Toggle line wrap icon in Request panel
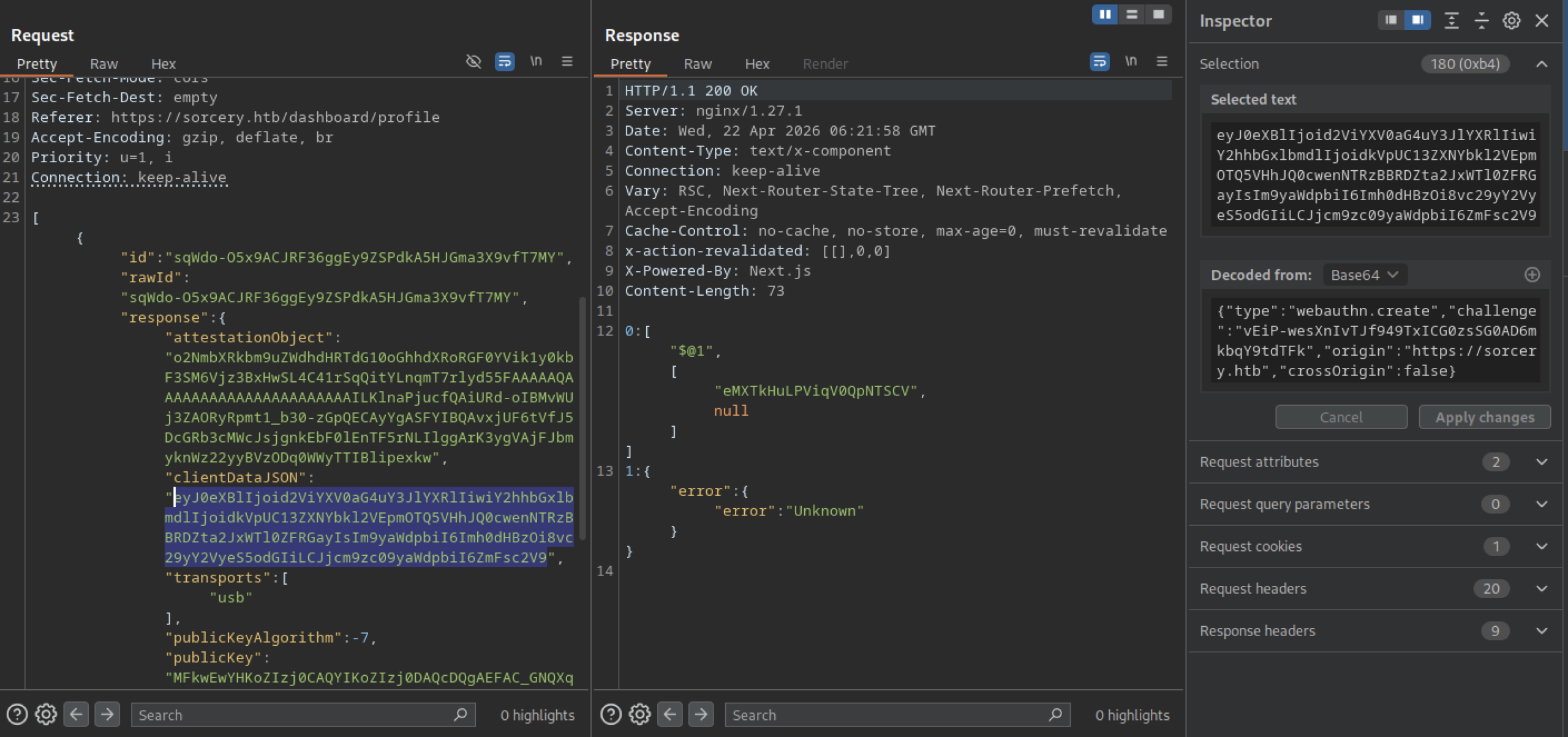 point(504,61)
